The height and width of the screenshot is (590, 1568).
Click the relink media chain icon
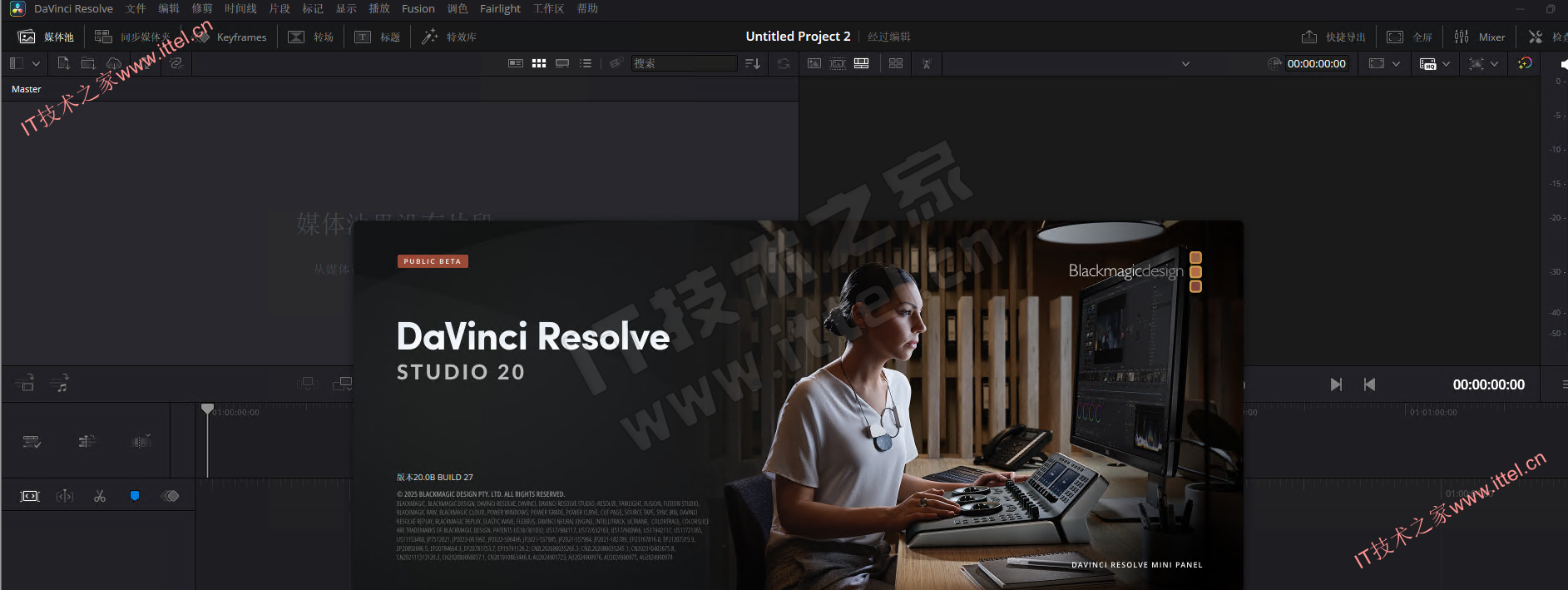click(x=176, y=63)
